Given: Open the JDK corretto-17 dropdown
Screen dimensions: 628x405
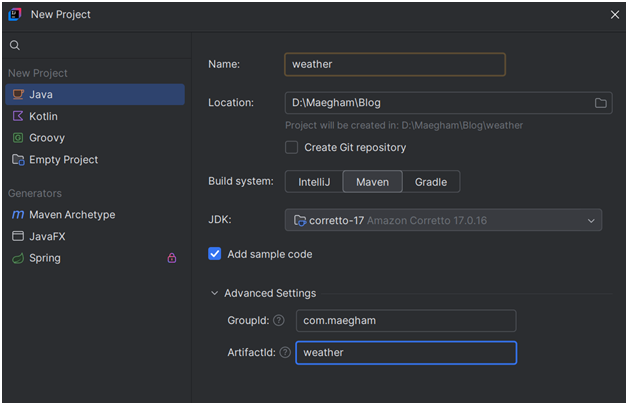Looking at the screenshot, I should (x=444, y=220).
